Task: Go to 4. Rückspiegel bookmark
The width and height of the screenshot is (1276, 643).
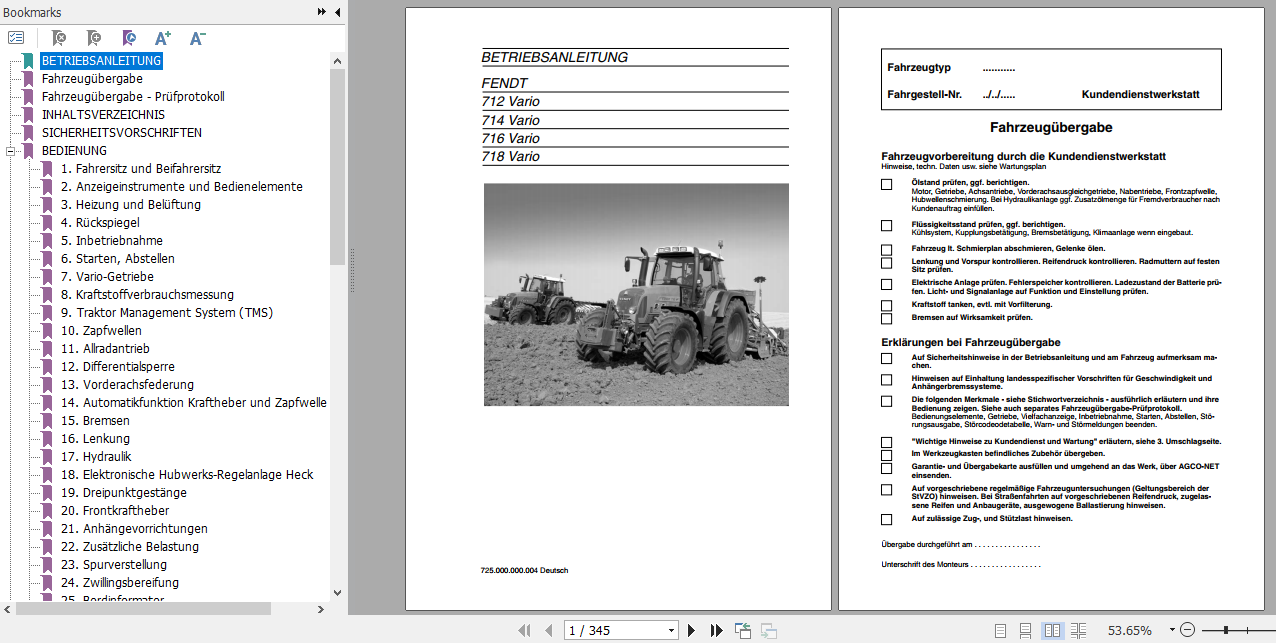Action: (x=100, y=223)
